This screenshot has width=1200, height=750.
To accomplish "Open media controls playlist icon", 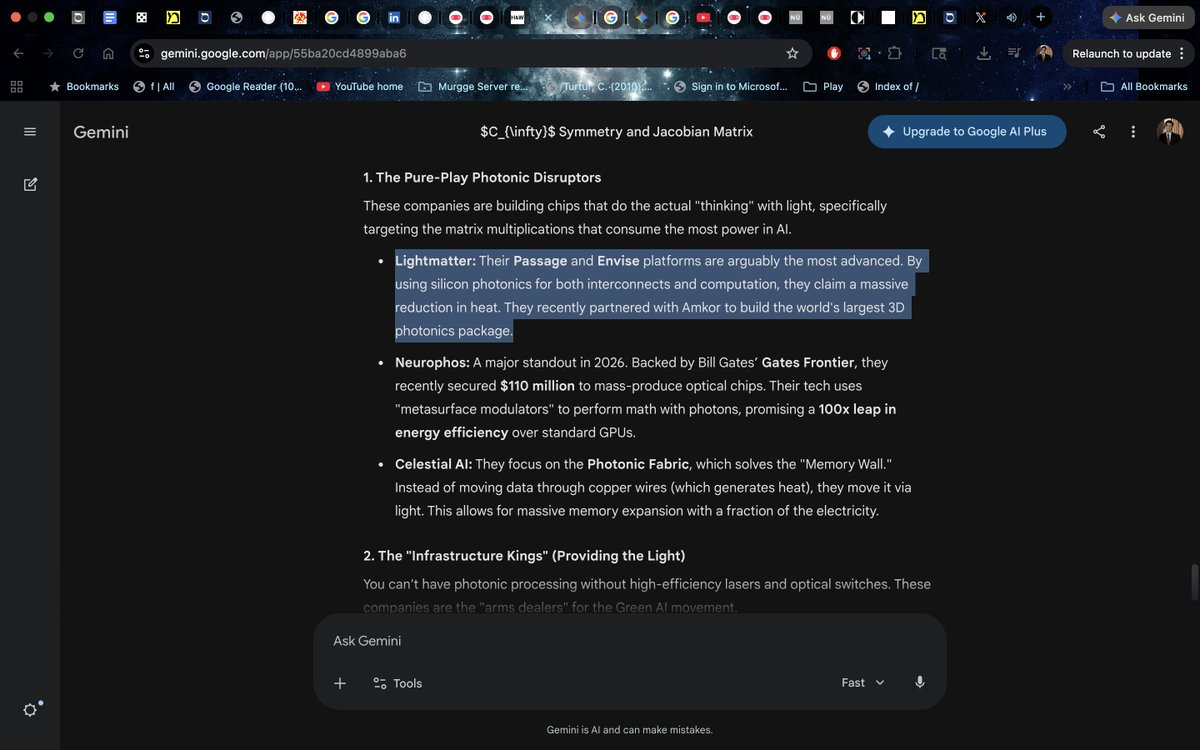I will tap(1014, 53).
